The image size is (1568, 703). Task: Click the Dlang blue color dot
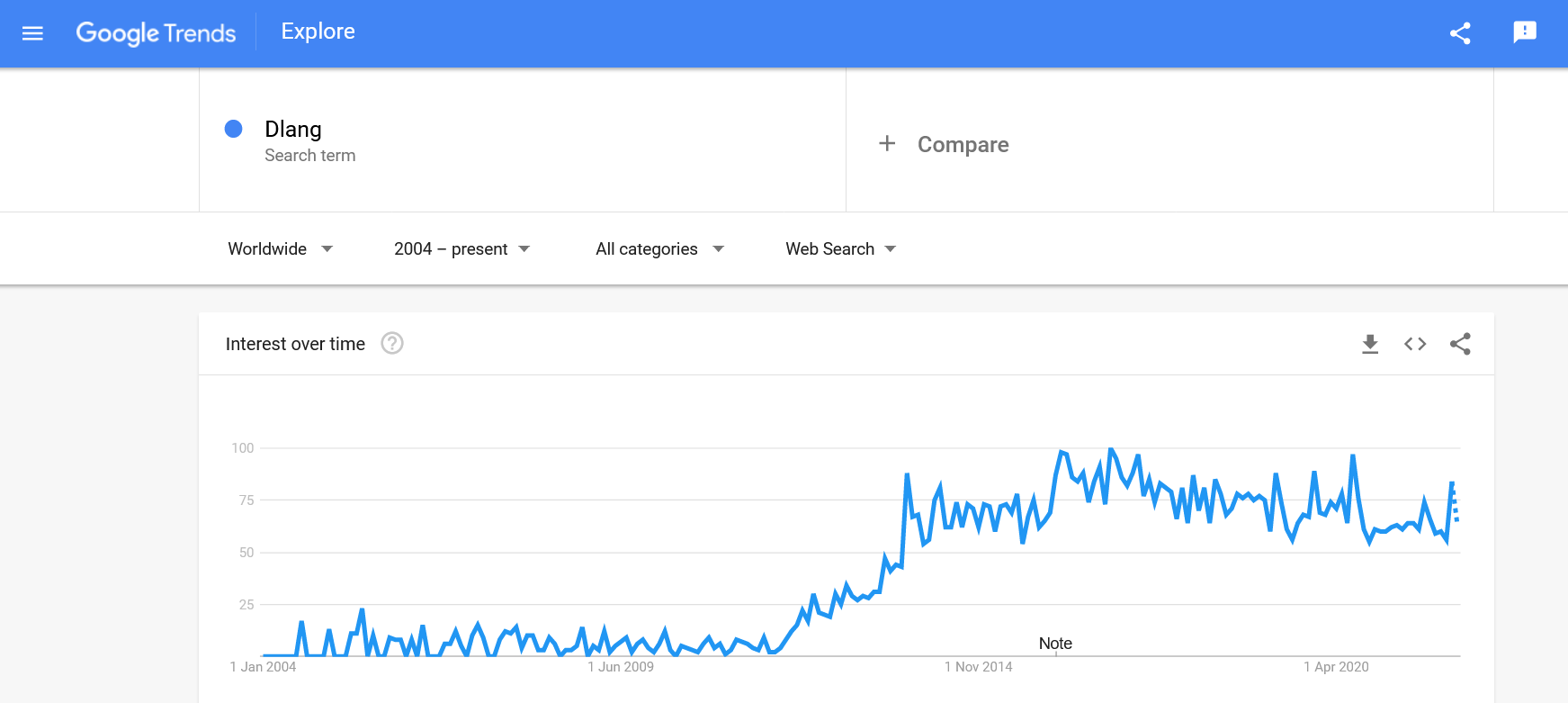tap(234, 129)
